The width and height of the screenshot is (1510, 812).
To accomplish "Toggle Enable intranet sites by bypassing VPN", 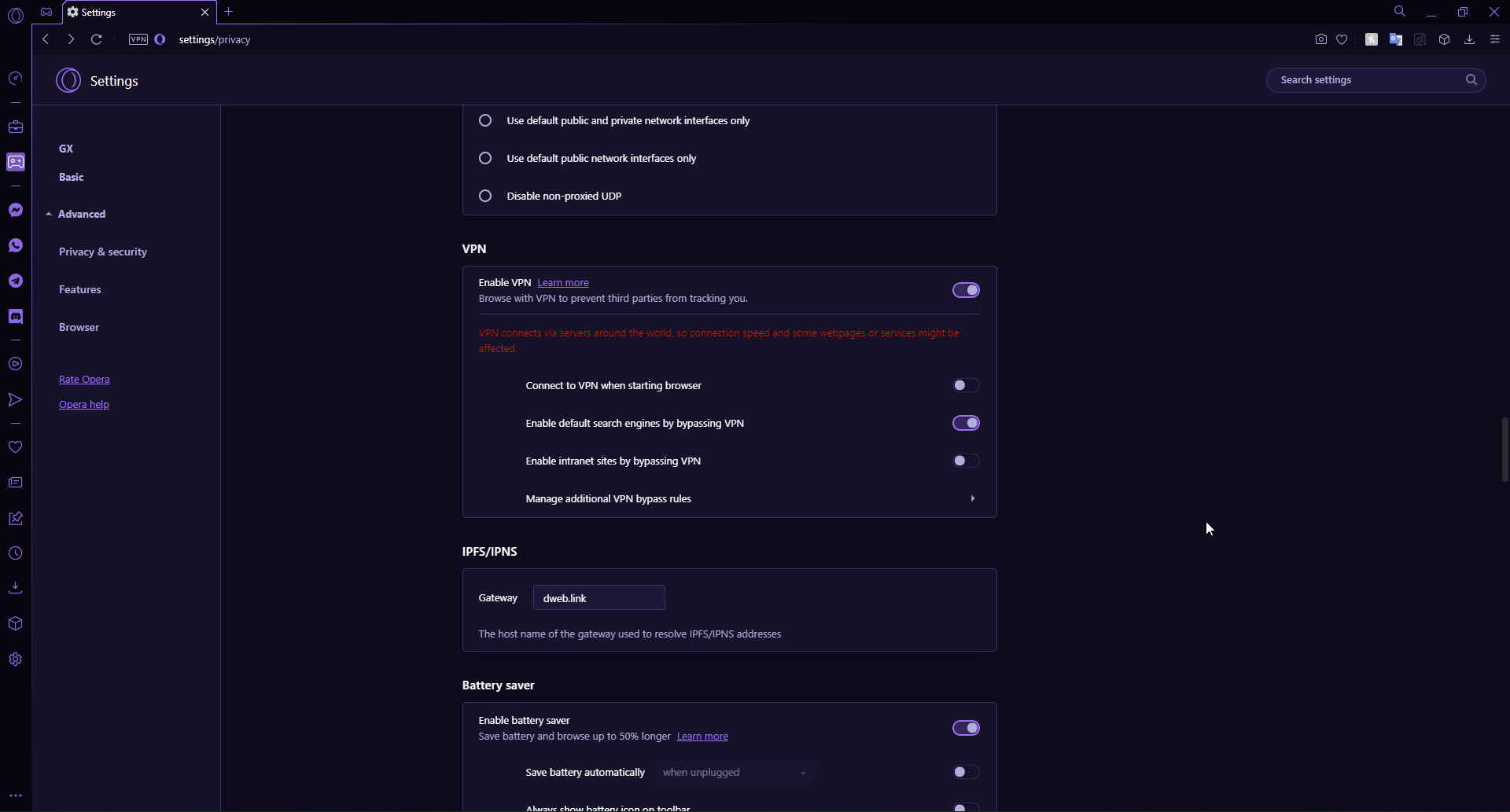I will [966, 461].
